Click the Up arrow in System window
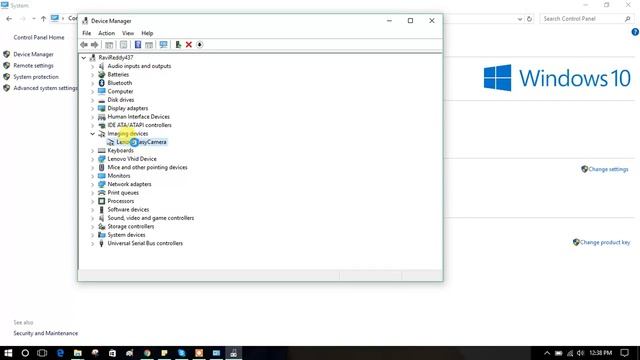 coord(43,19)
